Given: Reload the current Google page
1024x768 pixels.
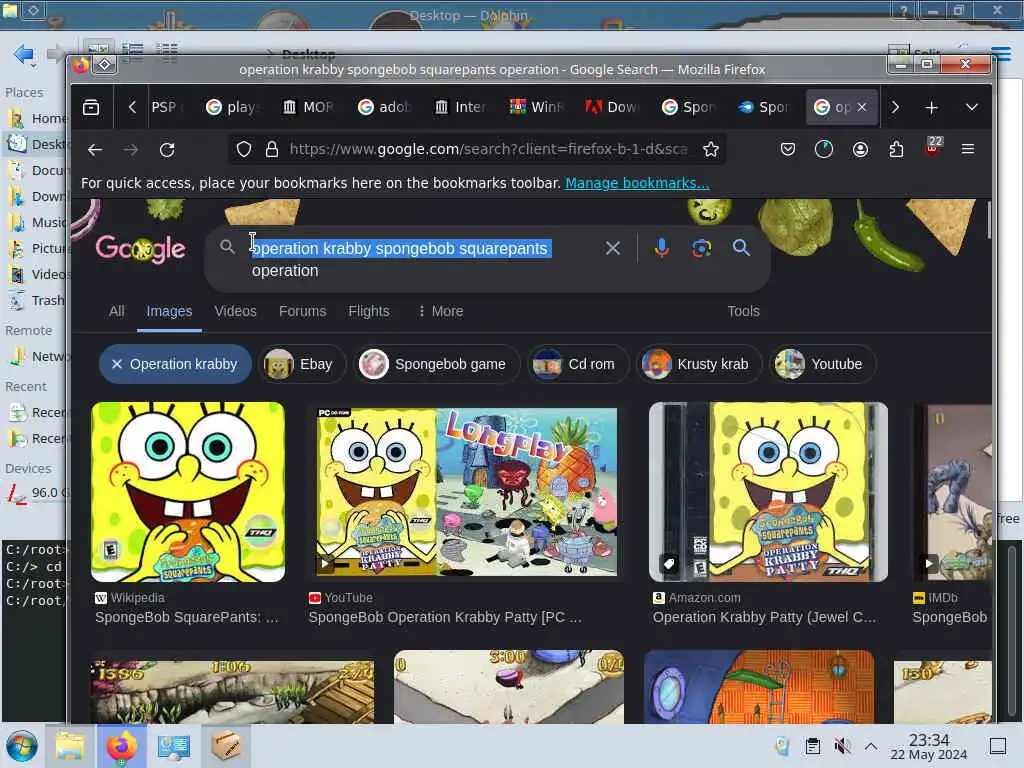Looking at the screenshot, I should point(167,150).
